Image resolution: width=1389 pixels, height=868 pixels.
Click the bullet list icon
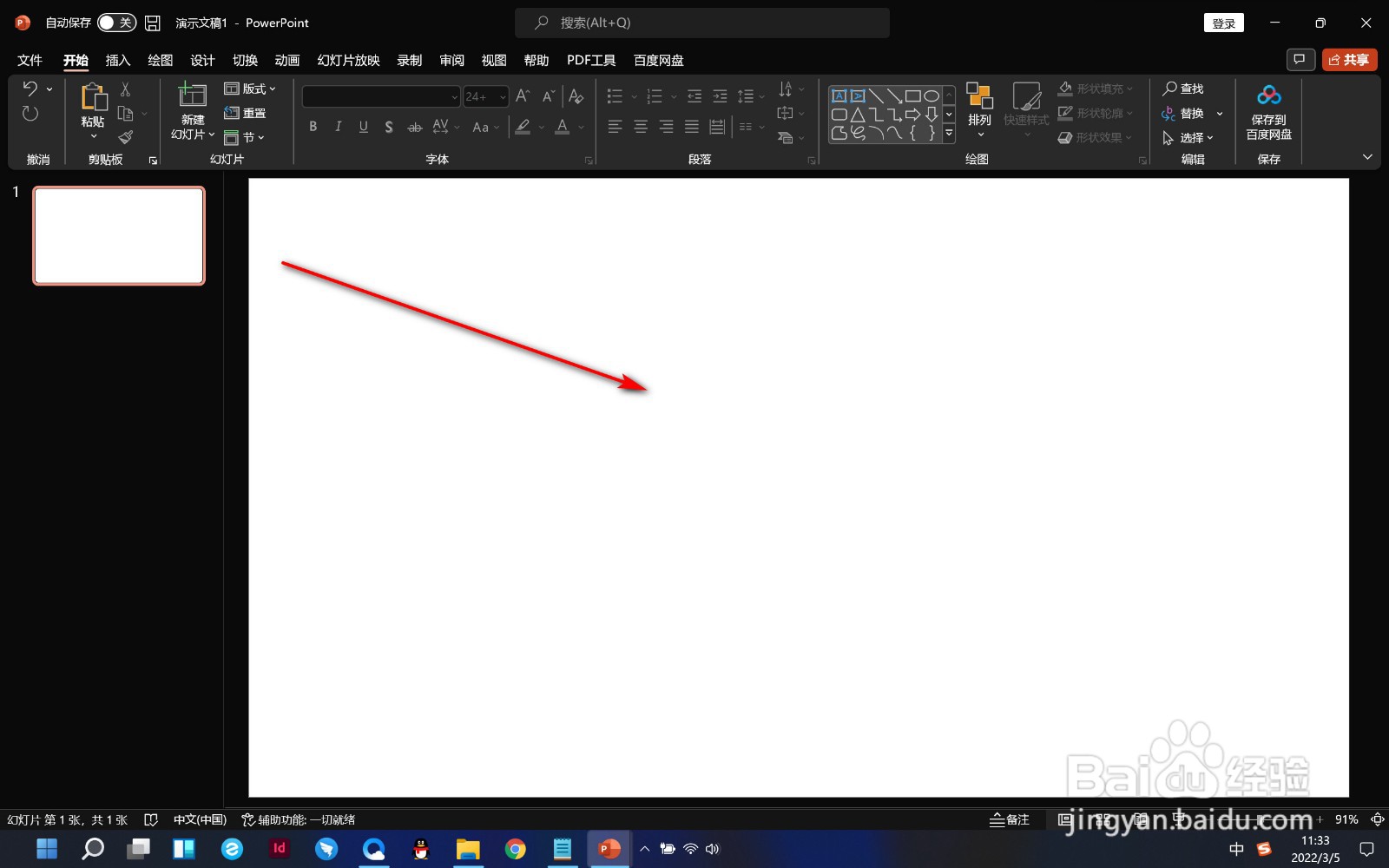(x=615, y=96)
